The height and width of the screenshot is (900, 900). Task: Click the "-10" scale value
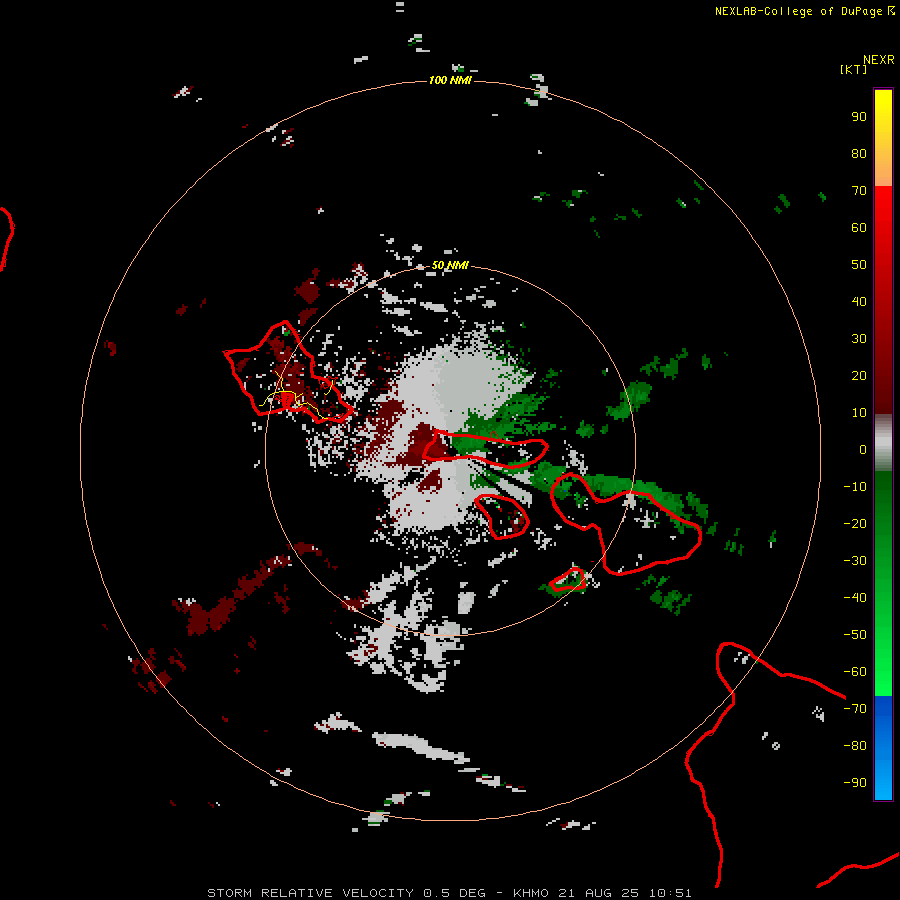tap(855, 487)
